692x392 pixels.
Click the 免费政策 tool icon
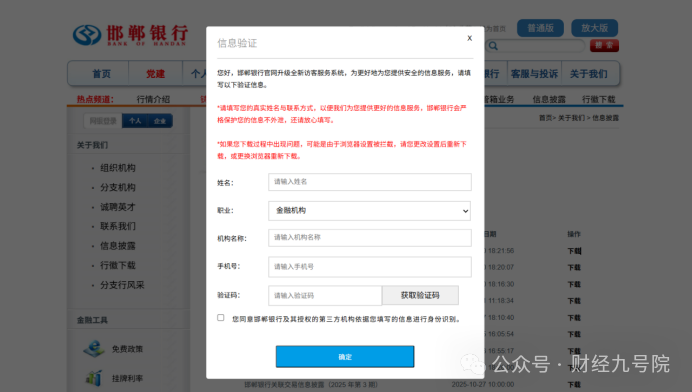tap(94, 349)
